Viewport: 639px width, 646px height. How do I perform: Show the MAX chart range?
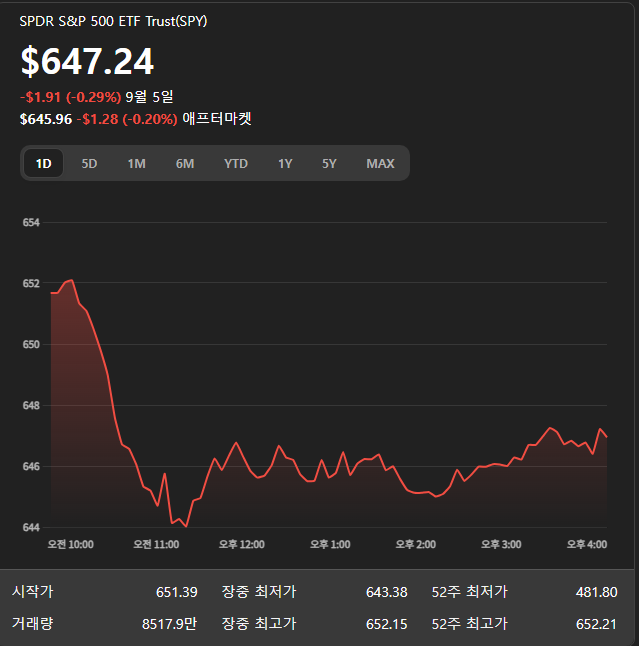coord(380,164)
